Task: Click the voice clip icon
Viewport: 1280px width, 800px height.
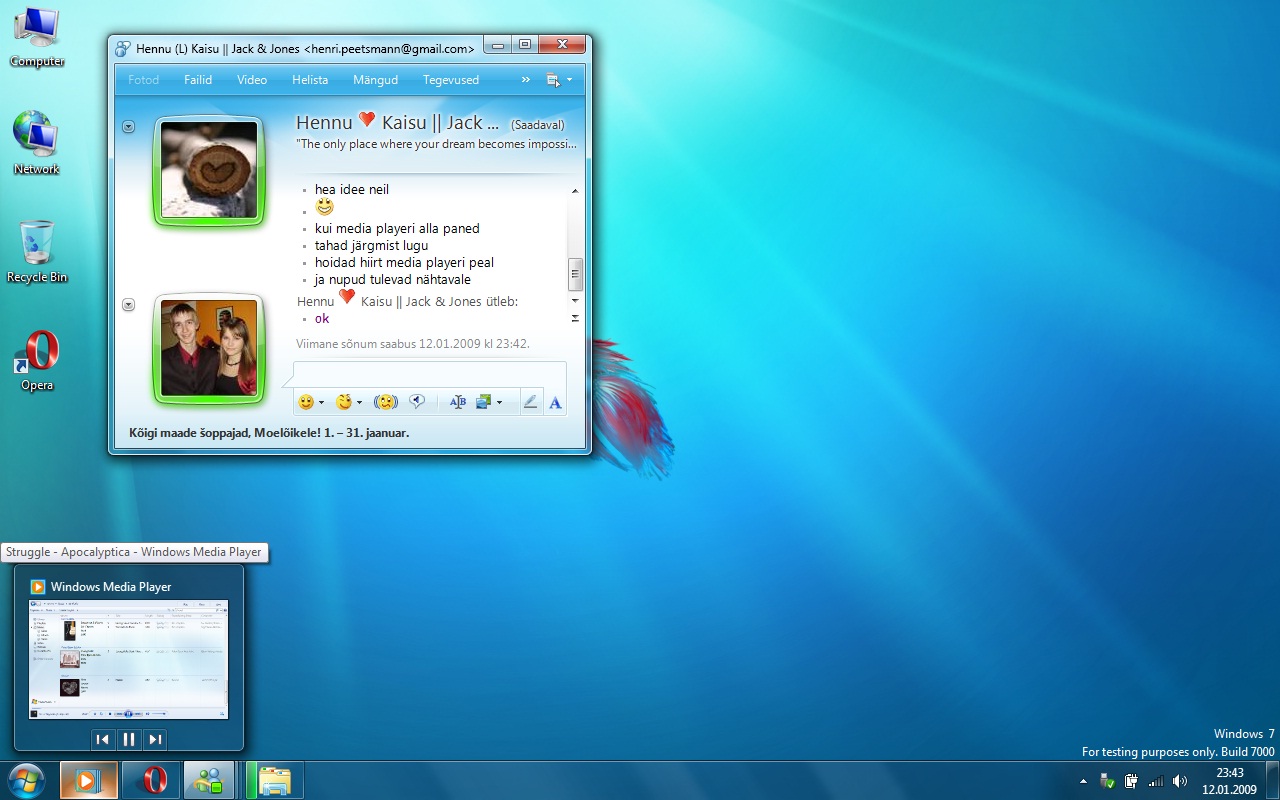Action: [418, 402]
